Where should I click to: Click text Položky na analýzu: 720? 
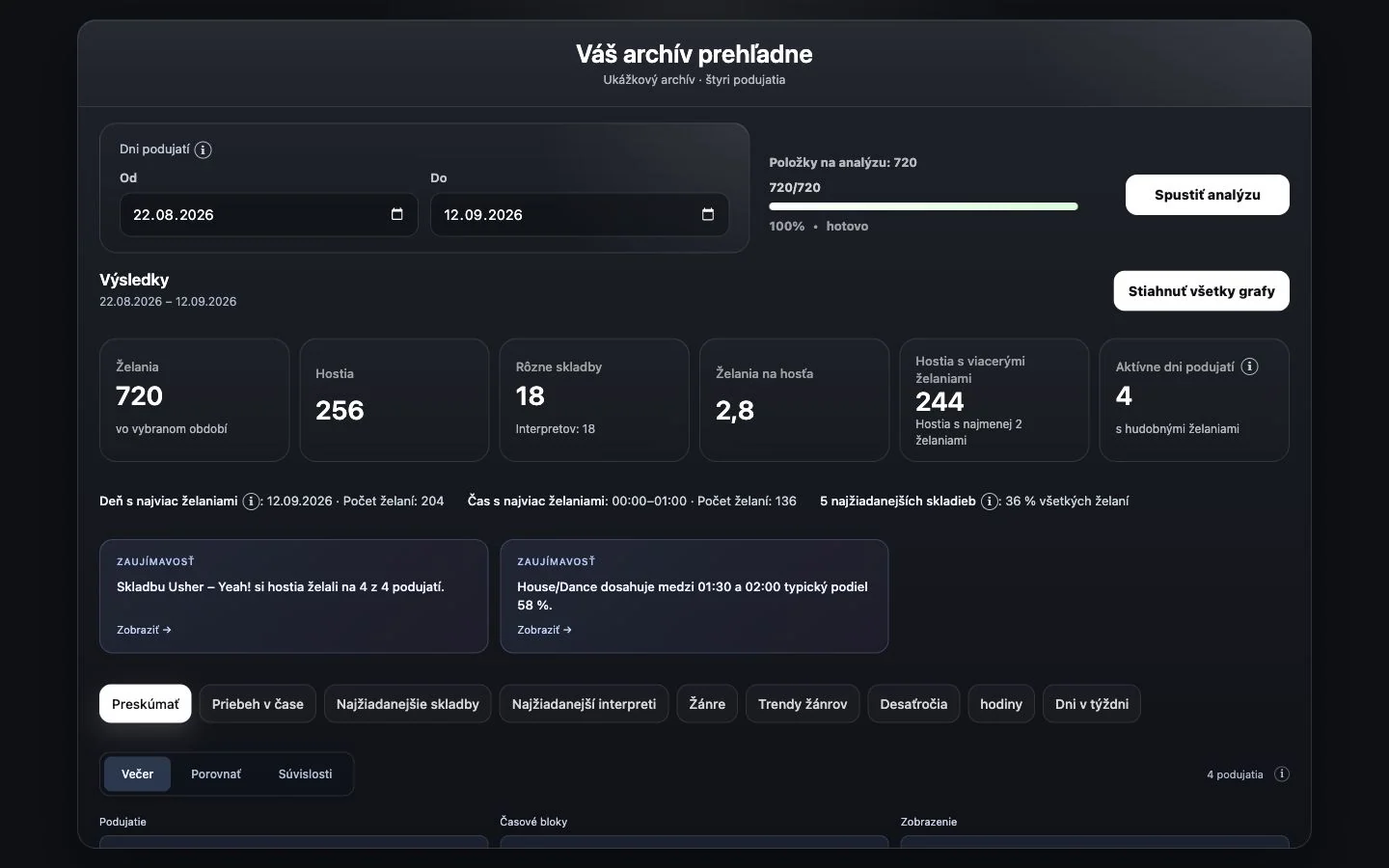[x=843, y=162]
